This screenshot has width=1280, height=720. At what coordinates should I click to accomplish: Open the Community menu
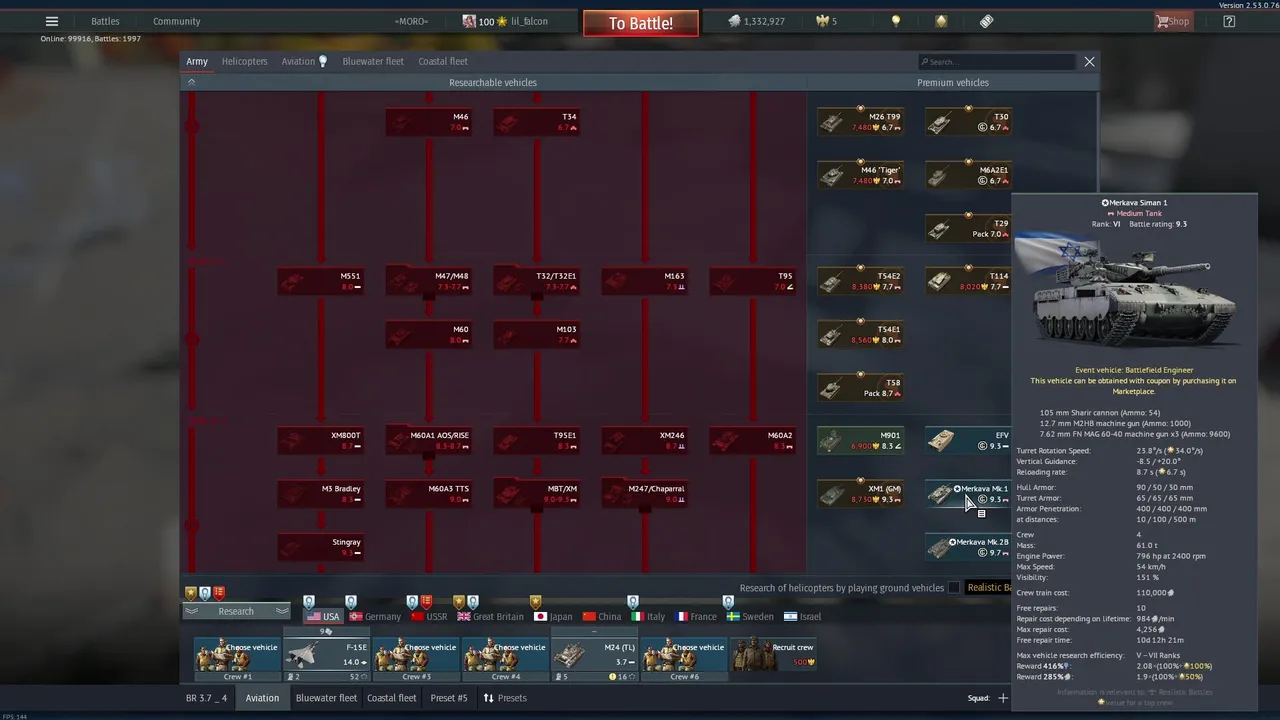(x=176, y=21)
